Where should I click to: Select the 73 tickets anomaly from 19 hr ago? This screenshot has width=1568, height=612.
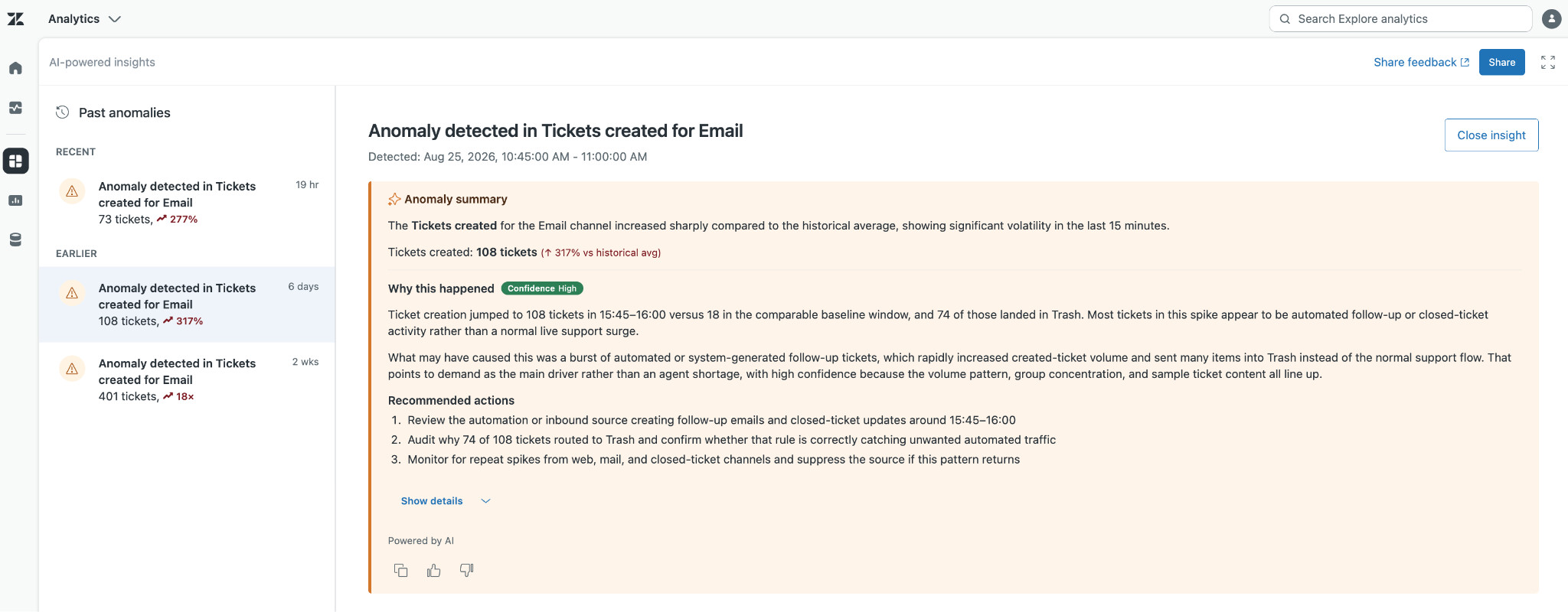[187, 203]
